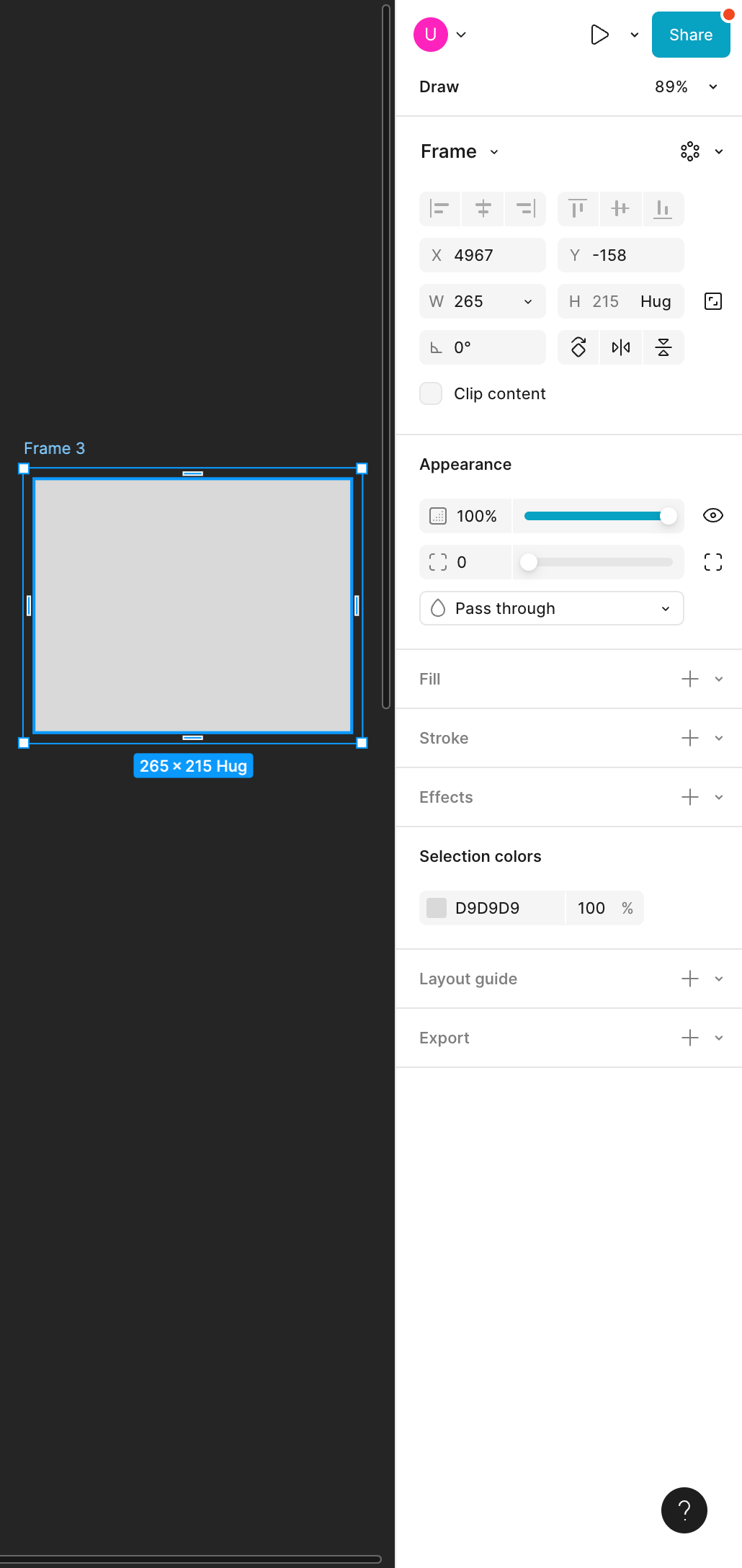Open the resize to fit icon
The height and width of the screenshot is (1568, 742).
[x=713, y=301]
